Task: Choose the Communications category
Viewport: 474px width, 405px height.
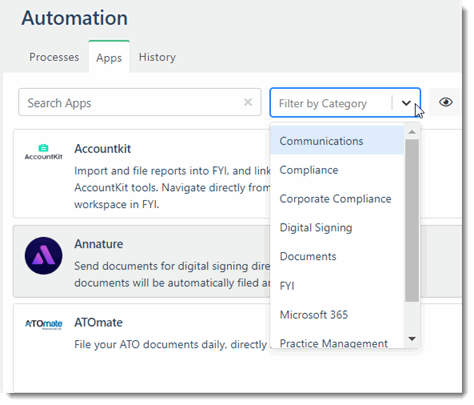Action: click(337, 141)
